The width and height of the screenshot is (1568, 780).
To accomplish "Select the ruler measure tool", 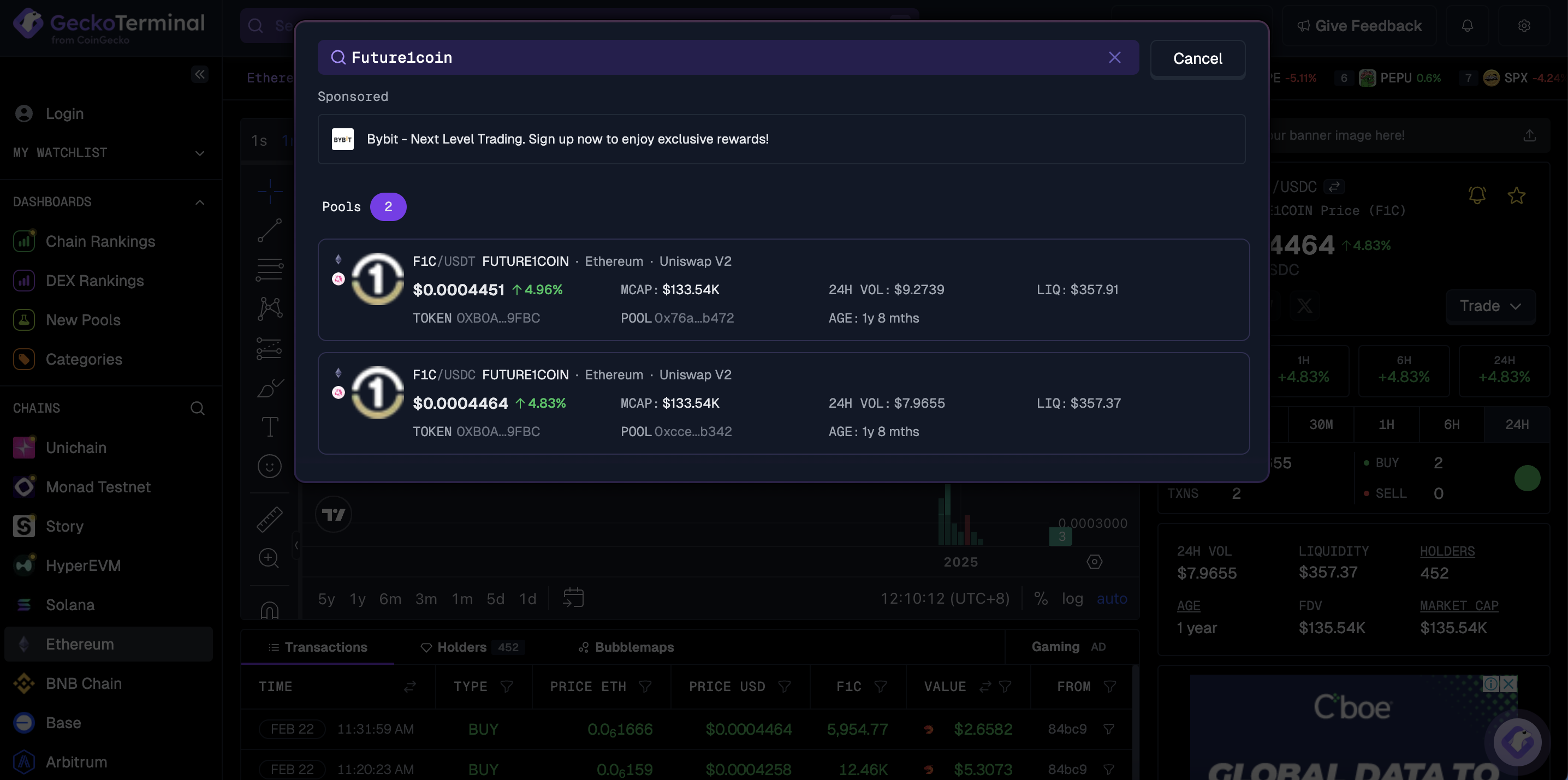I will 269,519.
